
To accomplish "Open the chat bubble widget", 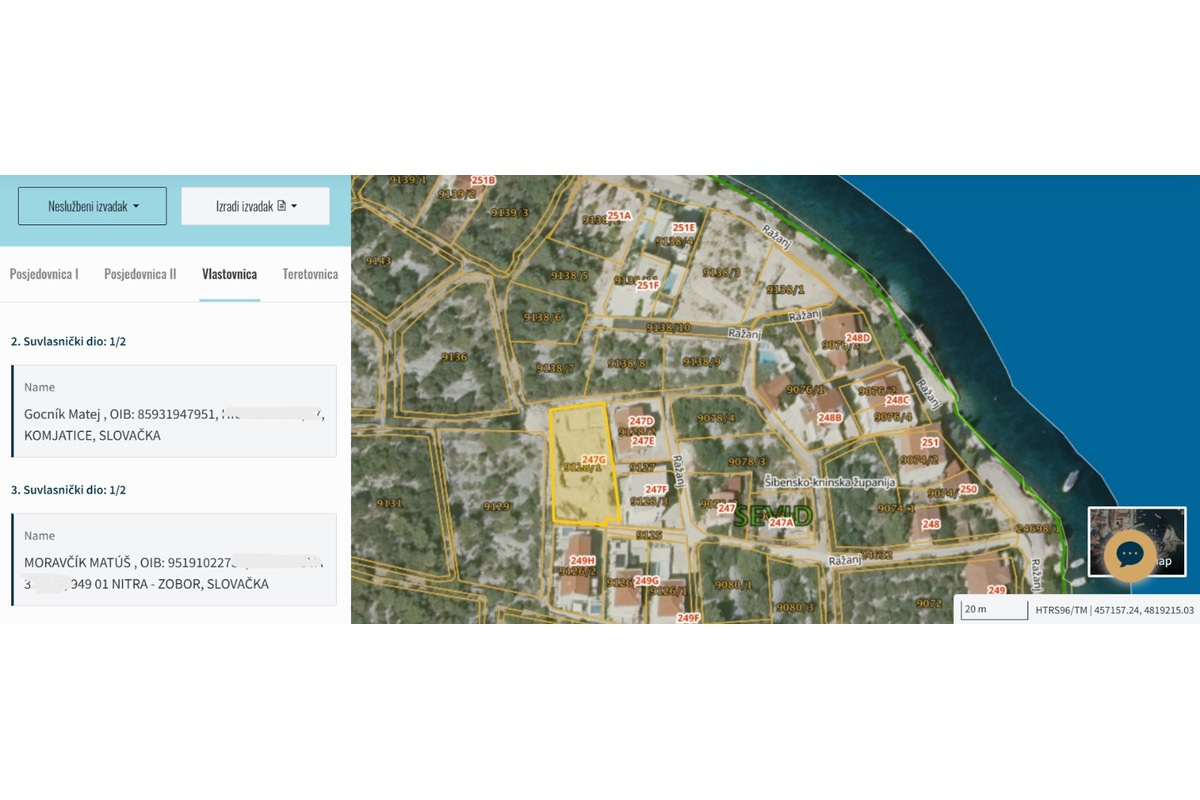I will point(1129,554).
